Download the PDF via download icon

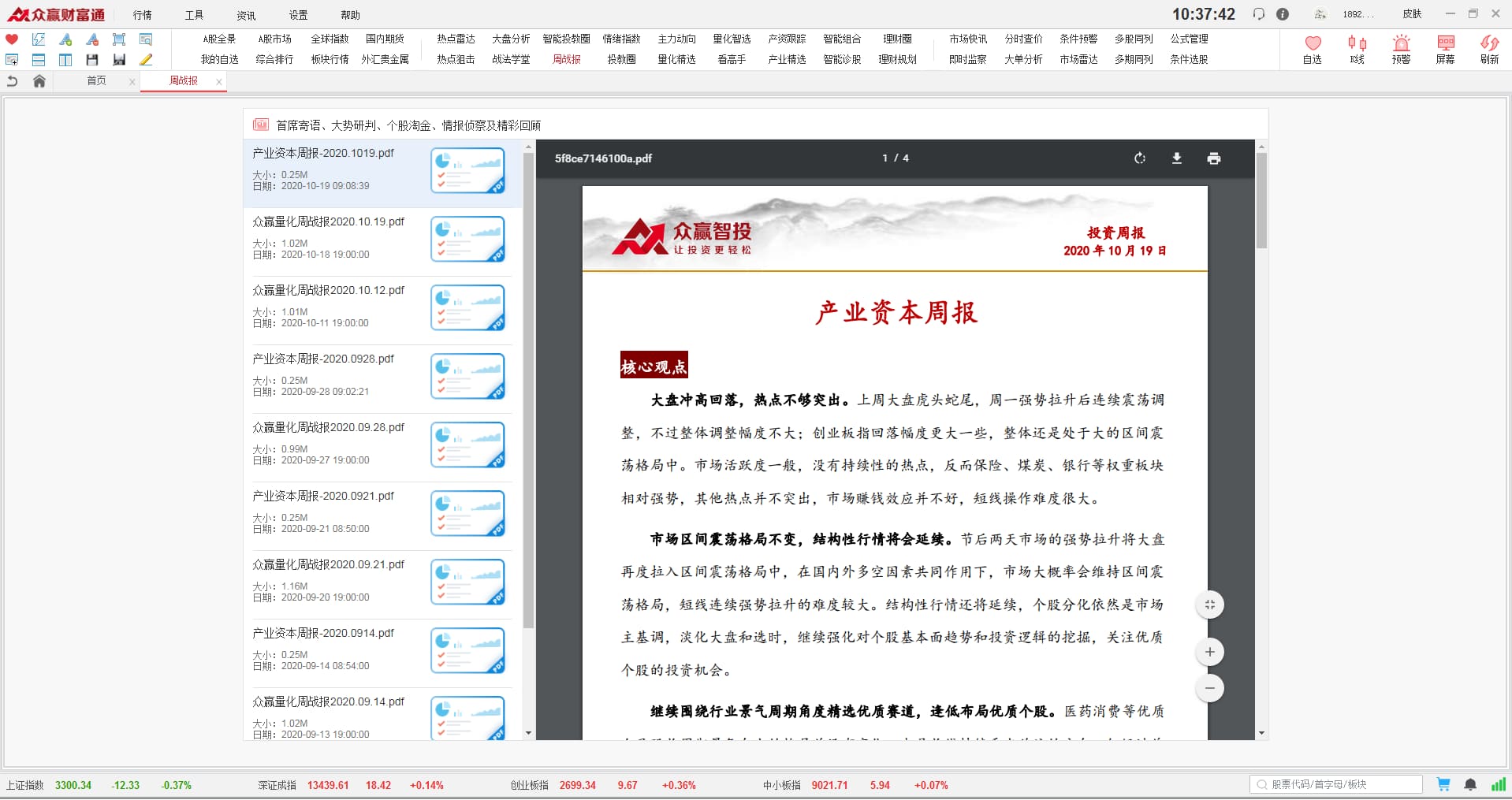(1177, 158)
